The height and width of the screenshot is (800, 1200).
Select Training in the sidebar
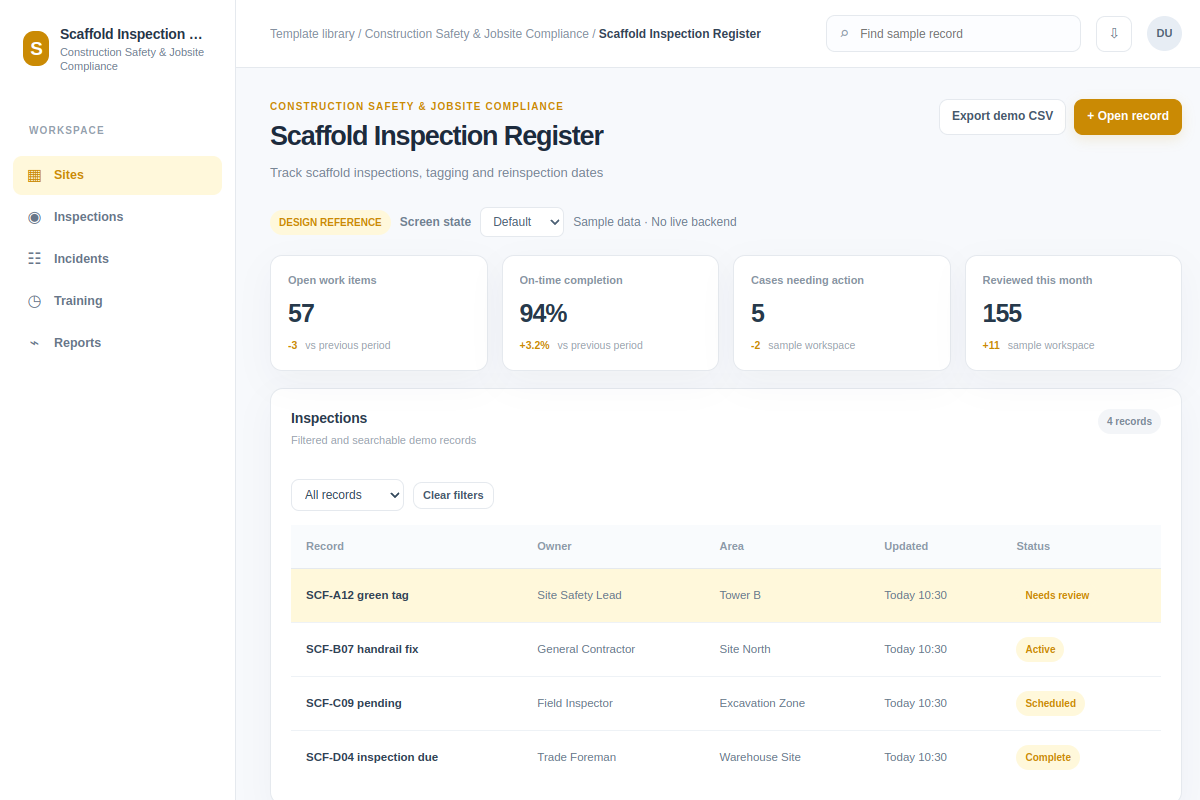point(117,301)
